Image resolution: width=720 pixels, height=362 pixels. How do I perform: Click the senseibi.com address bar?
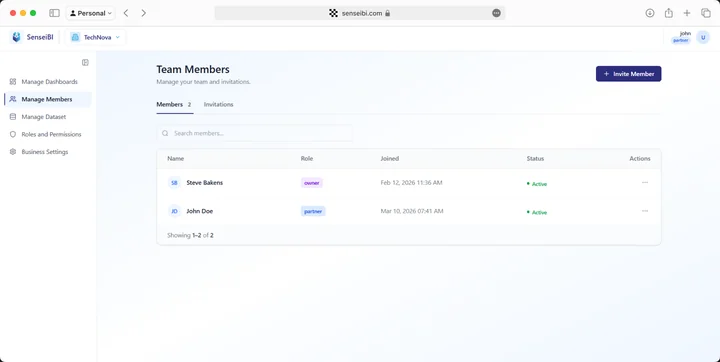360,13
